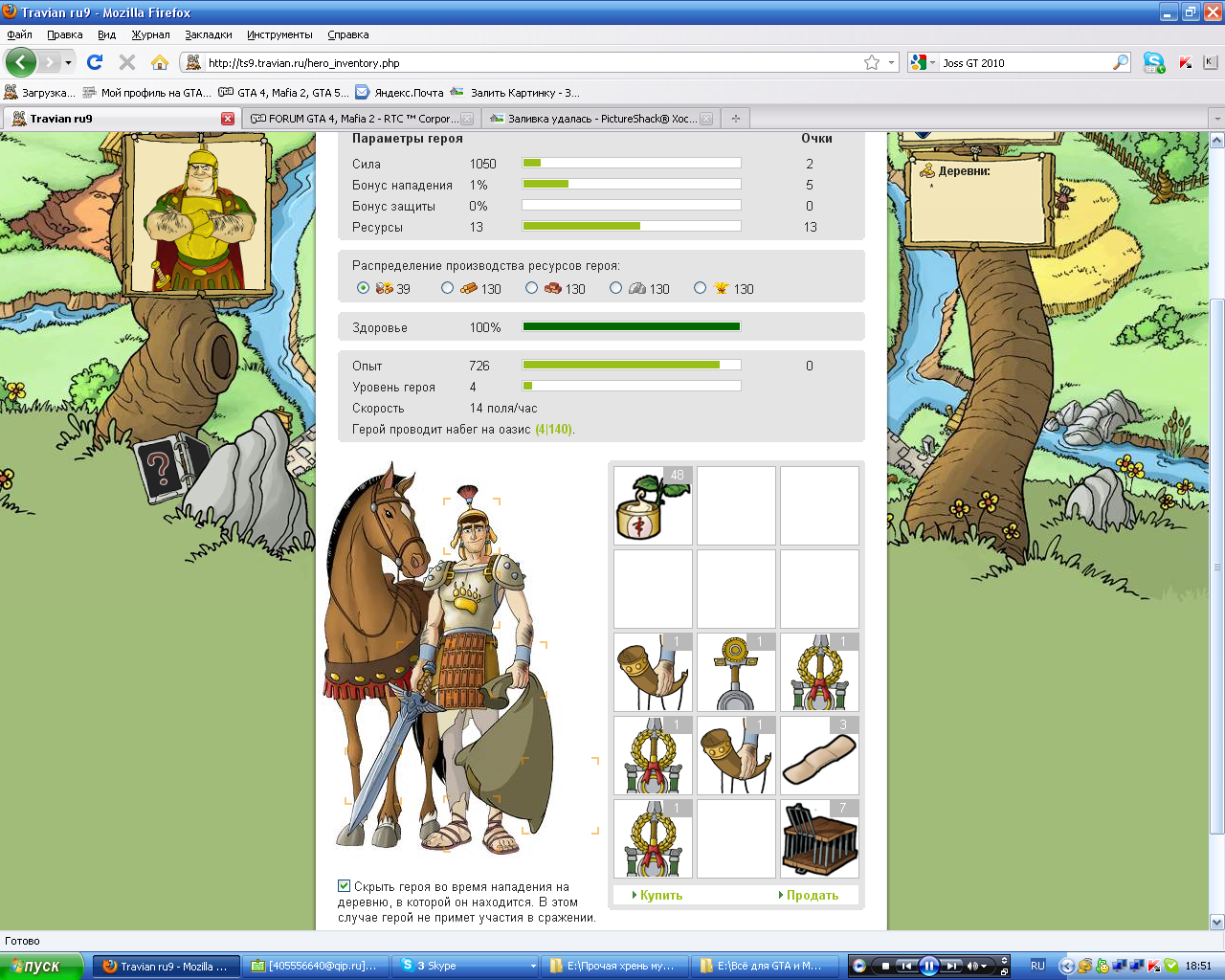Bookmark this page with the star icon
Viewport: 1225px width, 980px height.
pyautogui.click(x=872, y=62)
